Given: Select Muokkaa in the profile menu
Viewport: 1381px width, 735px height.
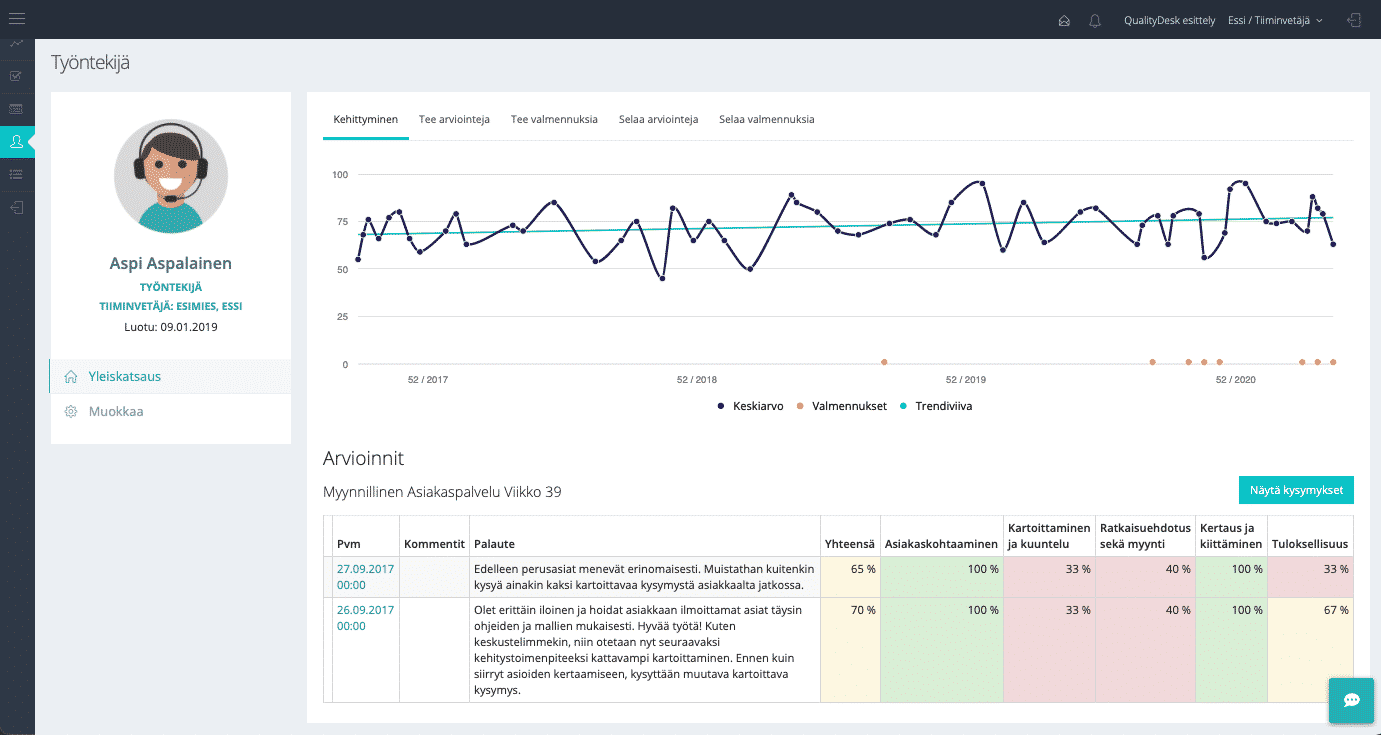Looking at the screenshot, I should coord(115,411).
